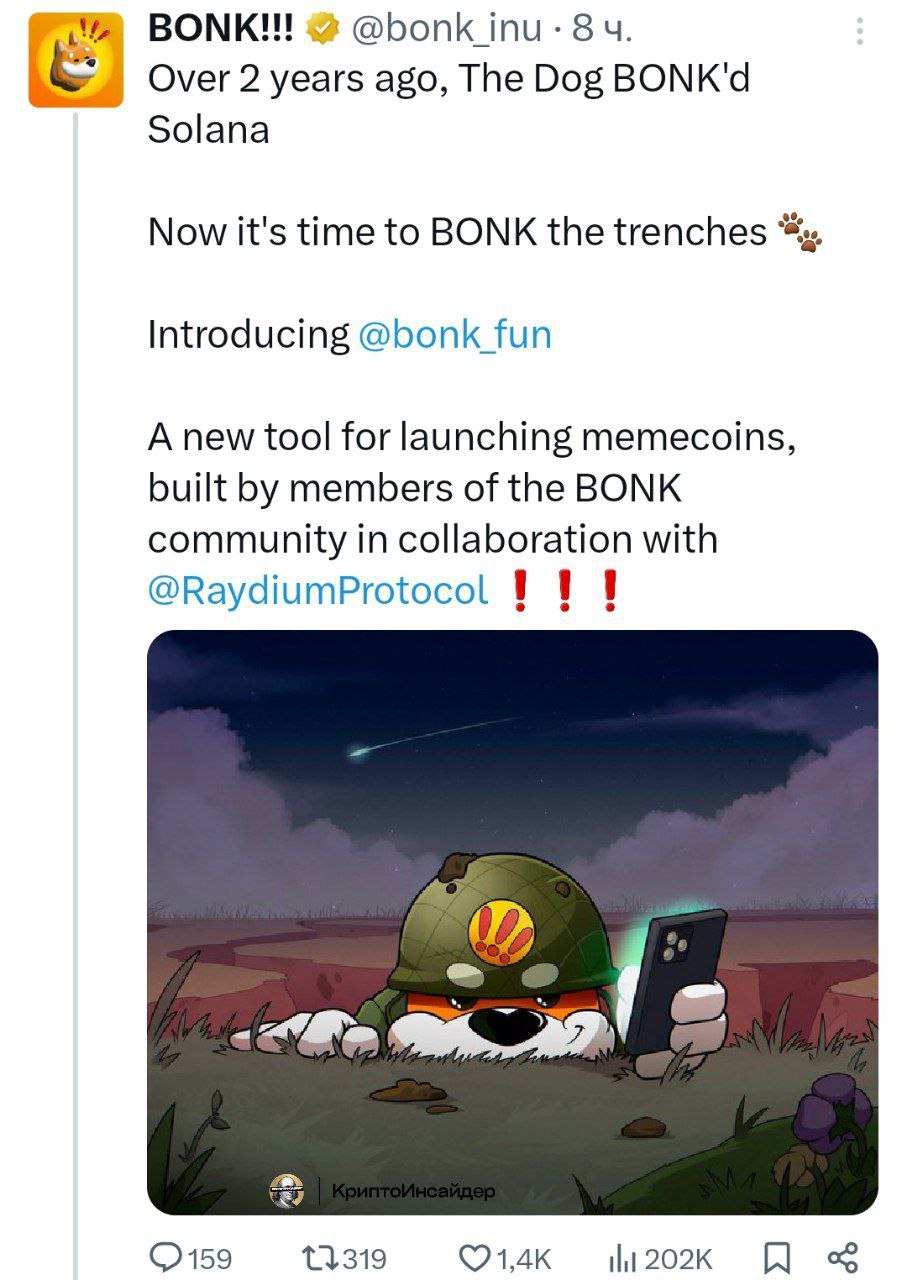907x1280 pixels.
Task: Click the tweet text starting "Over 2 years ago"
Action: click(449, 103)
